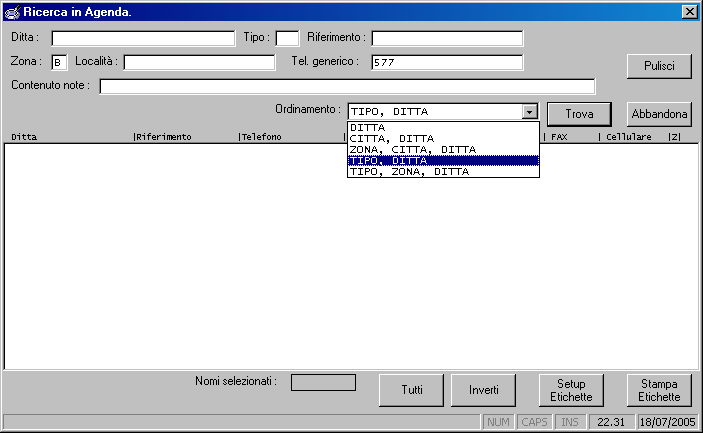The image size is (703, 433).
Task: Click the Riferimento input field
Action: 447,38
